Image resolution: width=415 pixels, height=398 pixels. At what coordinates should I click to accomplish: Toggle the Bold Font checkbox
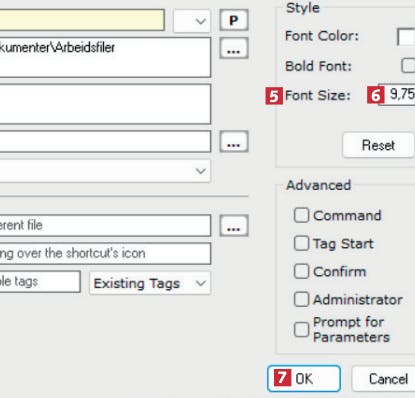coord(408,66)
